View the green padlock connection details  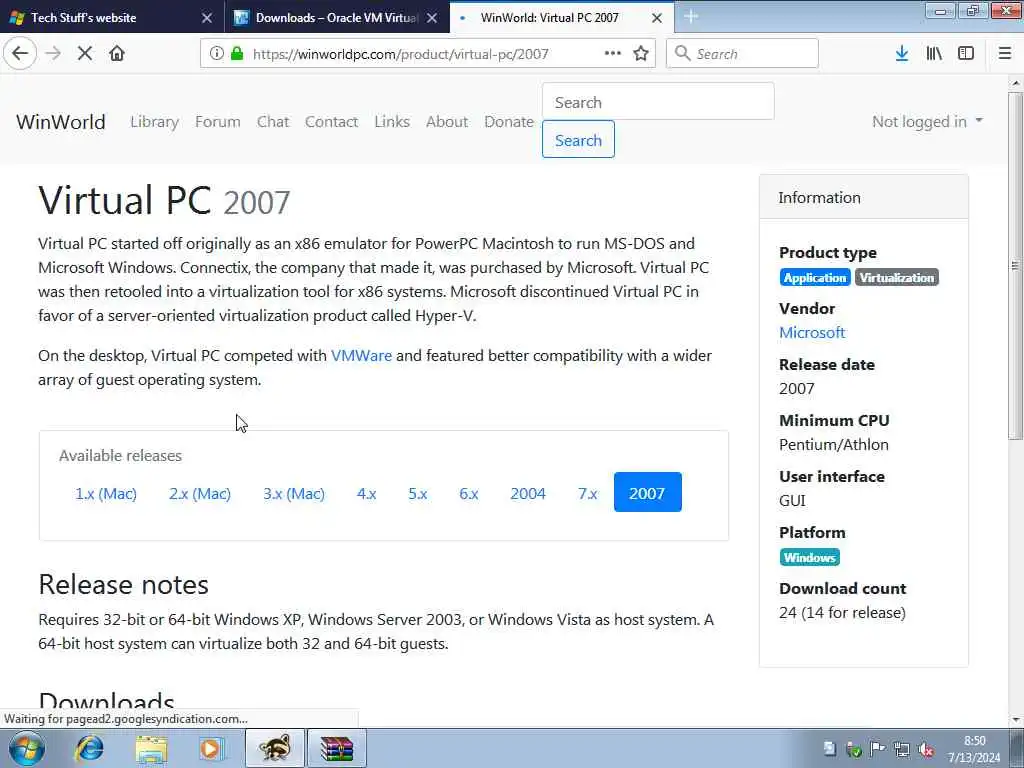(x=237, y=54)
